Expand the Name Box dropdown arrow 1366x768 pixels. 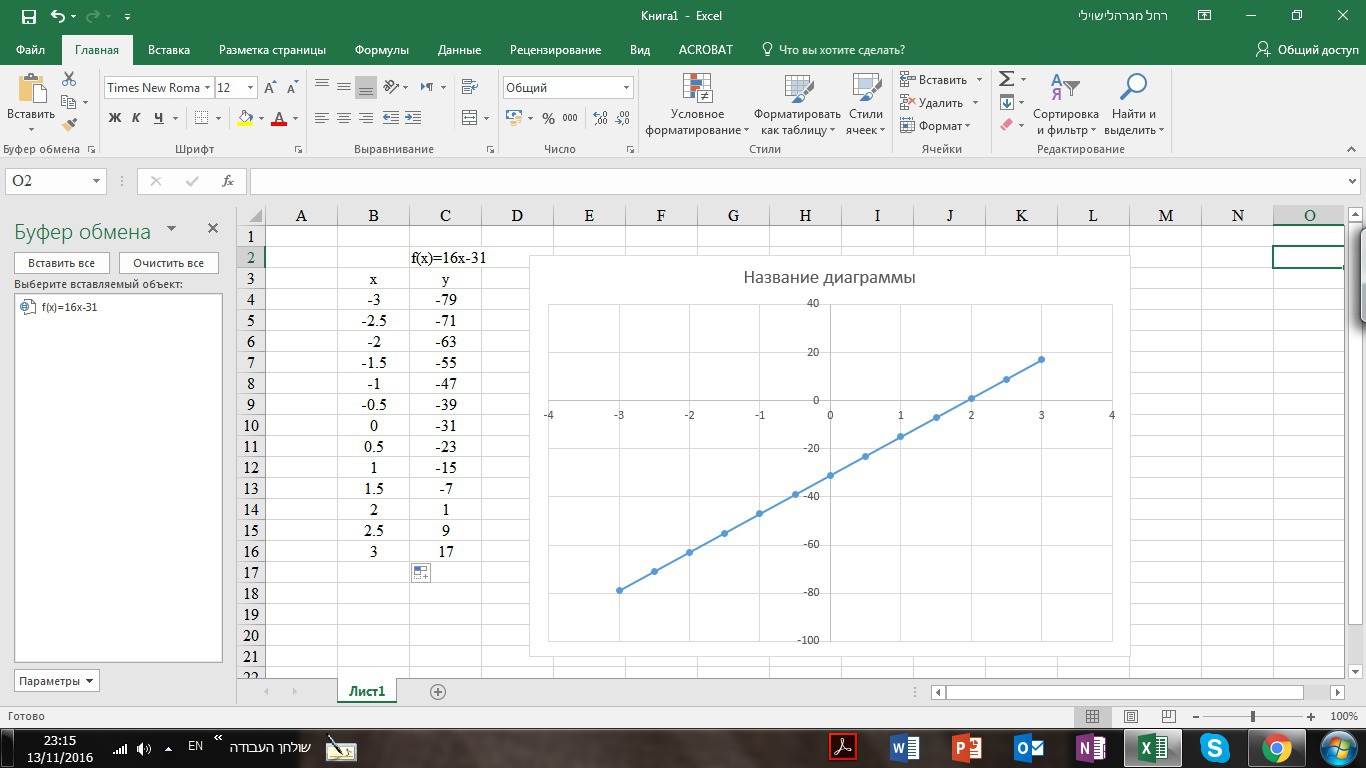97,181
